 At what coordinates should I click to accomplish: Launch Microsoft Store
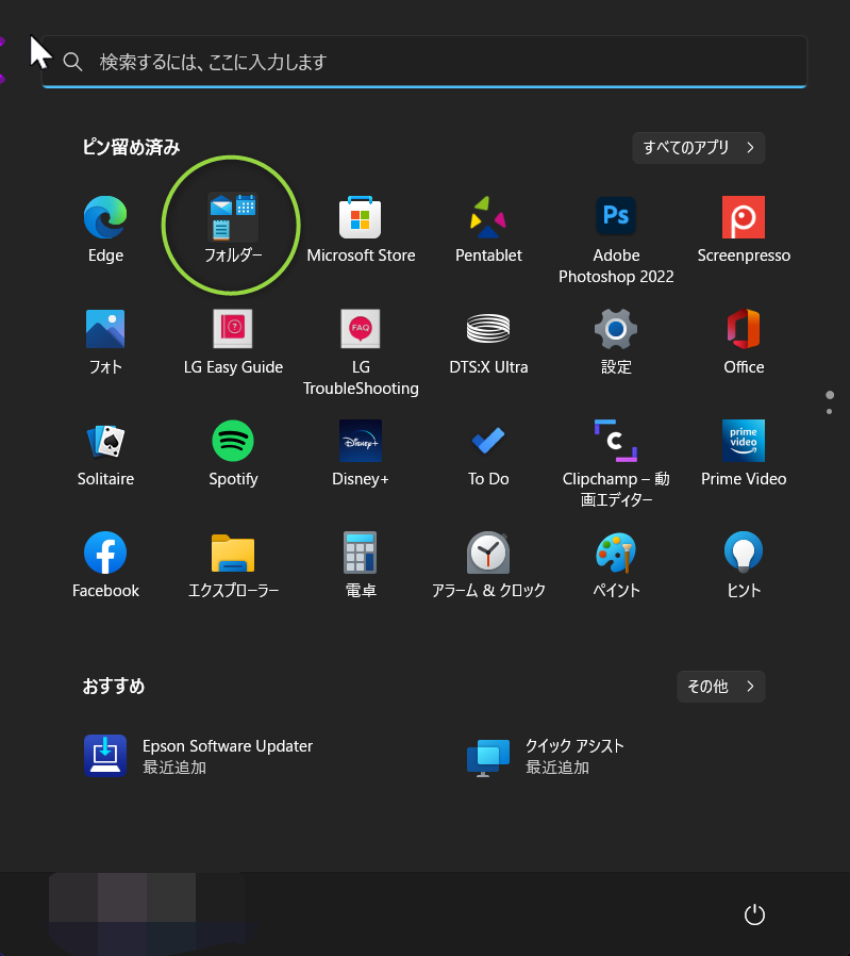click(x=360, y=229)
